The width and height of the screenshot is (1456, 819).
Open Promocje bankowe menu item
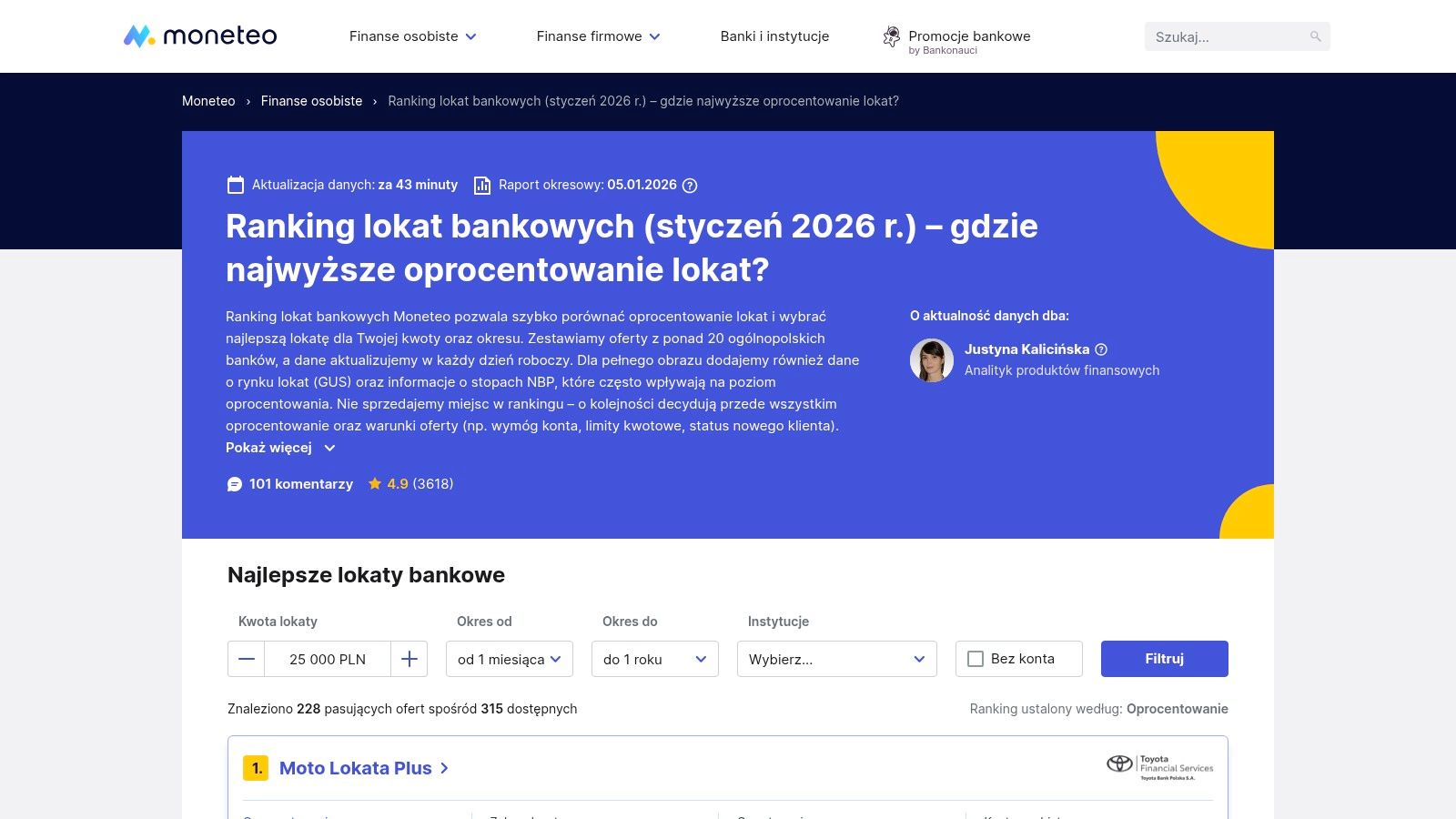click(969, 36)
